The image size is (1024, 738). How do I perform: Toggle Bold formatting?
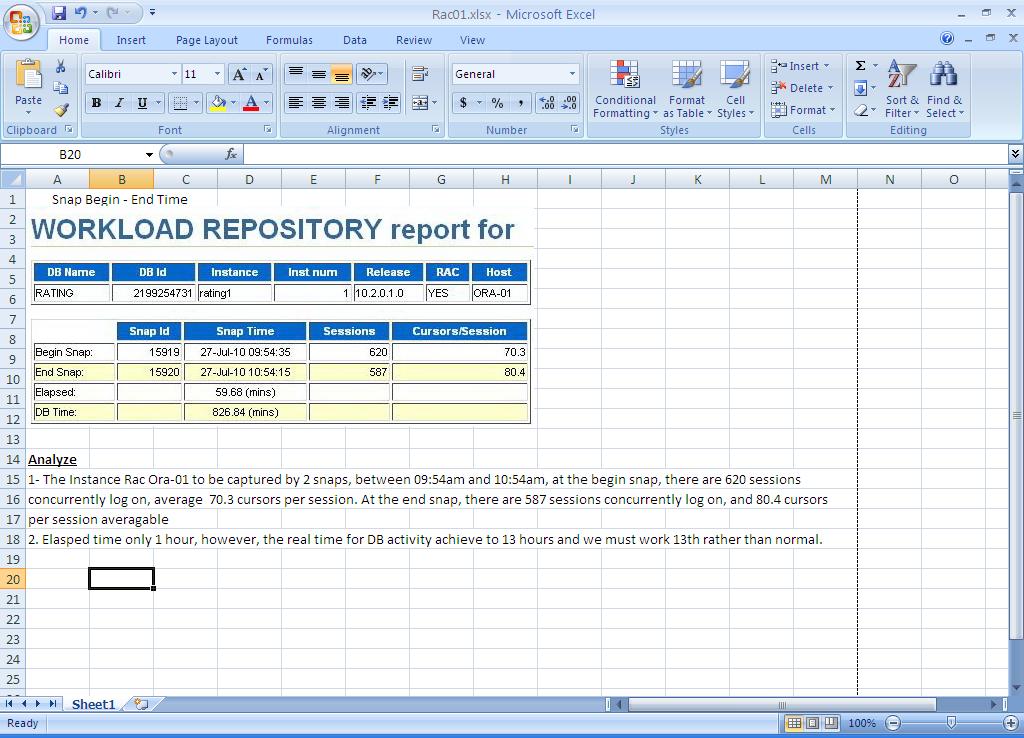click(96, 103)
